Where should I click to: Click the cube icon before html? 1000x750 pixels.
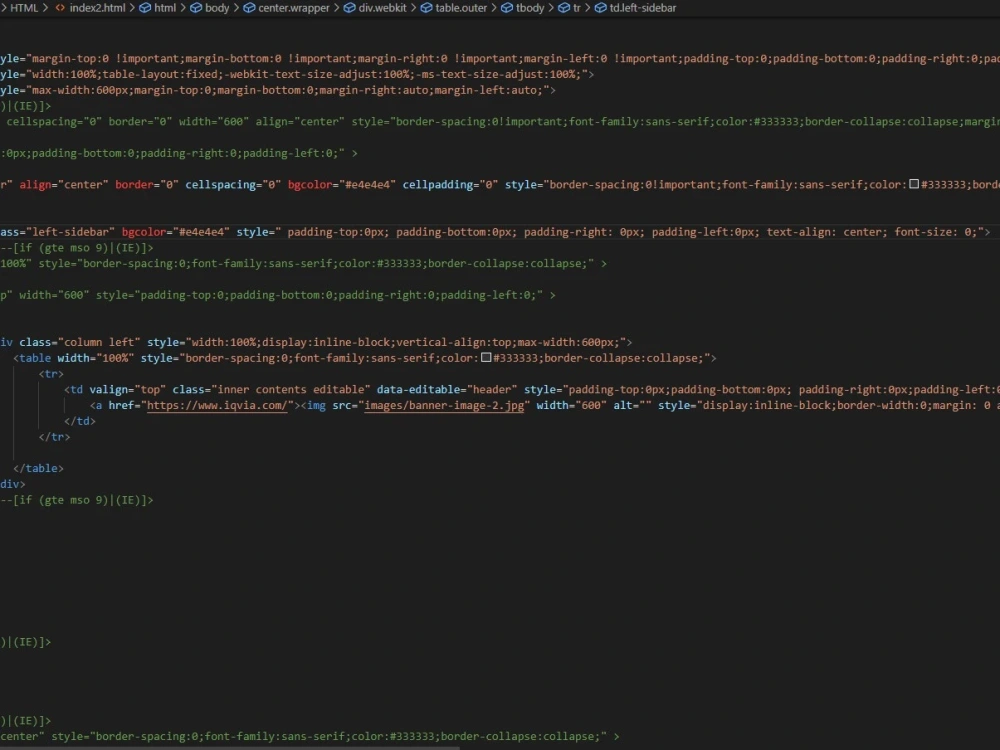tap(145, 8)
